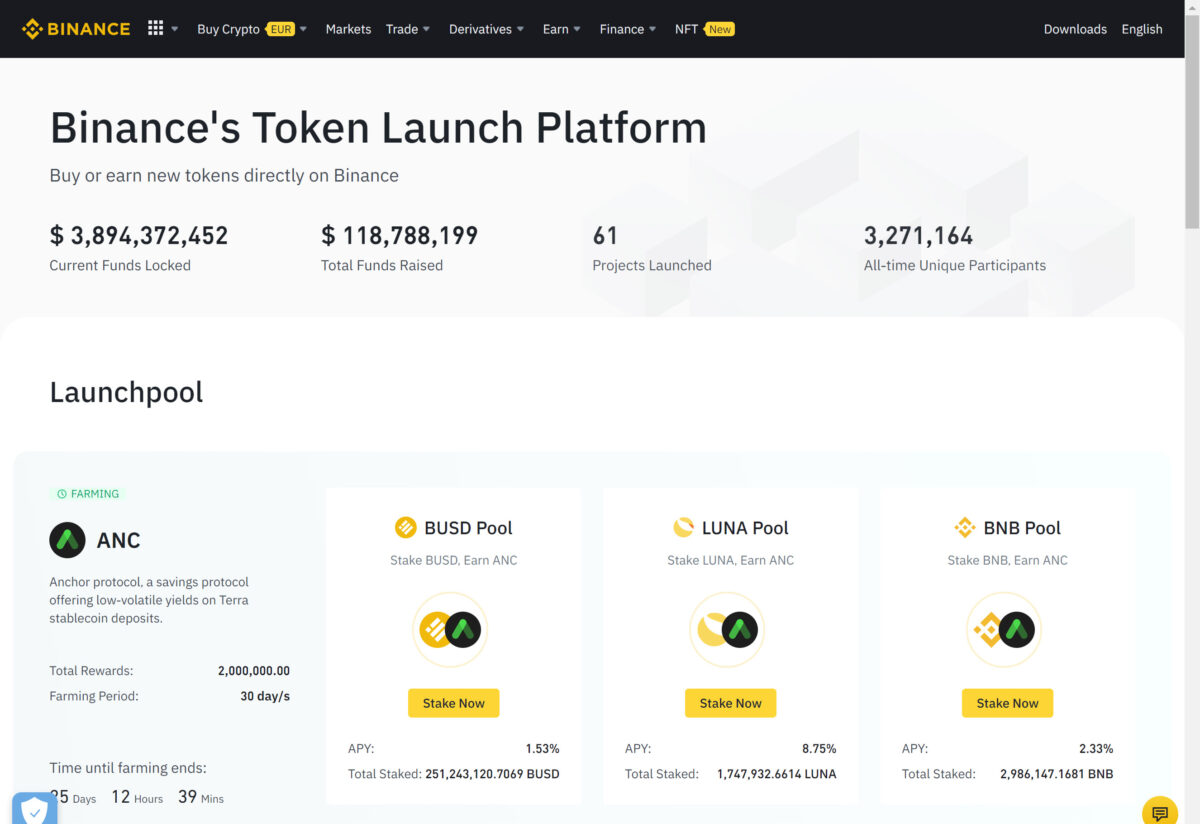
Task: Stake Now in the BUSD Pool
Action: [453, 703]
